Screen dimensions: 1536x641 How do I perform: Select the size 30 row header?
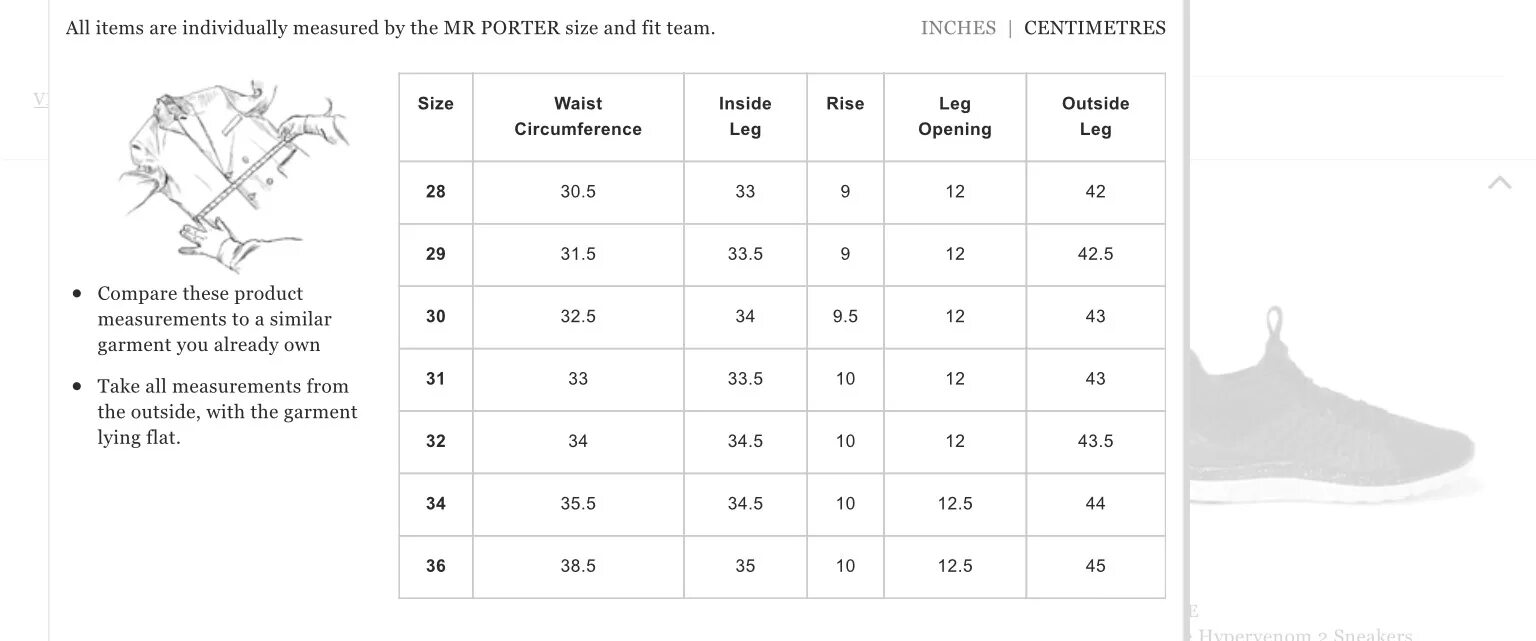[x=436, y=317]
